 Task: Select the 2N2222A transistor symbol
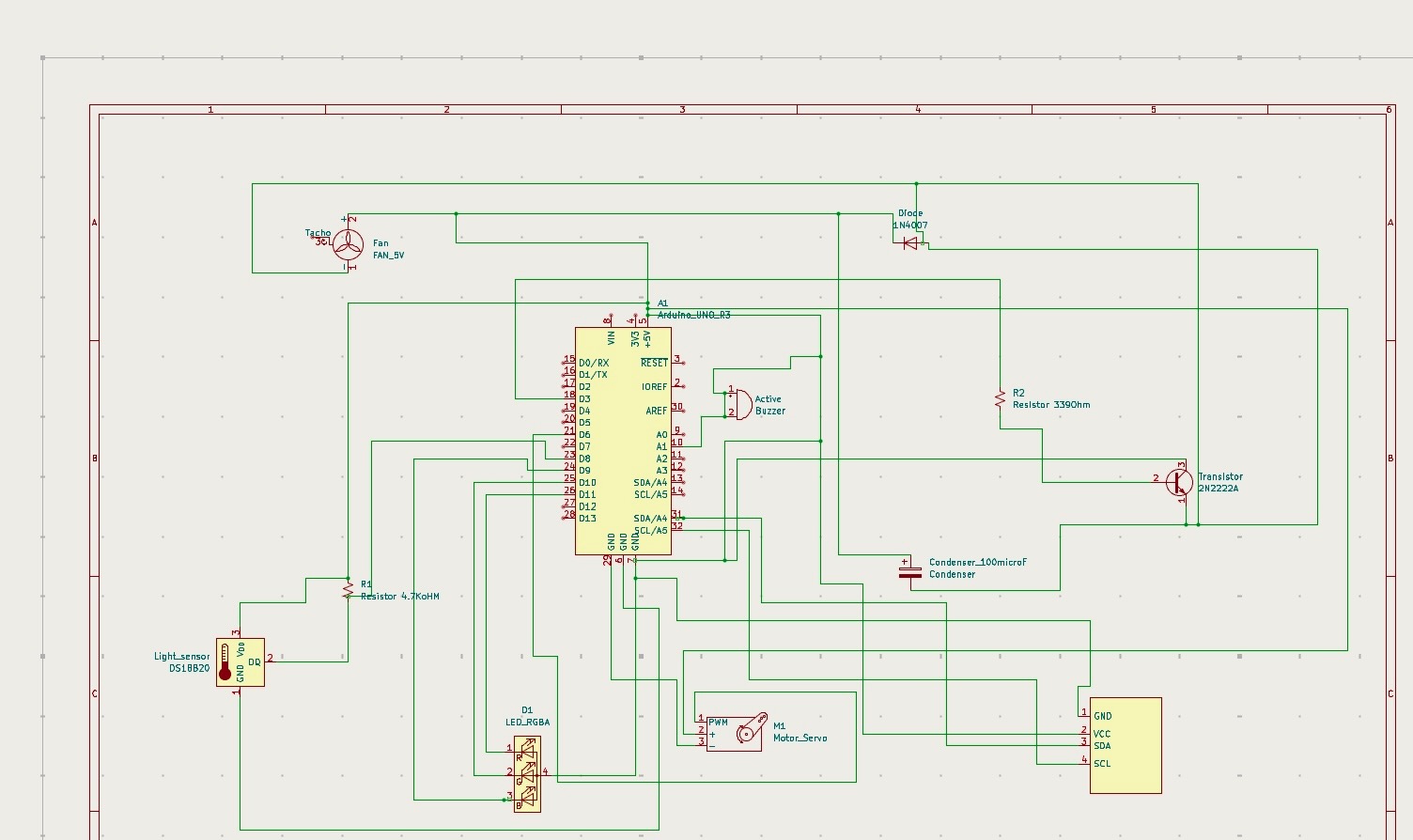pos(1178,481)
